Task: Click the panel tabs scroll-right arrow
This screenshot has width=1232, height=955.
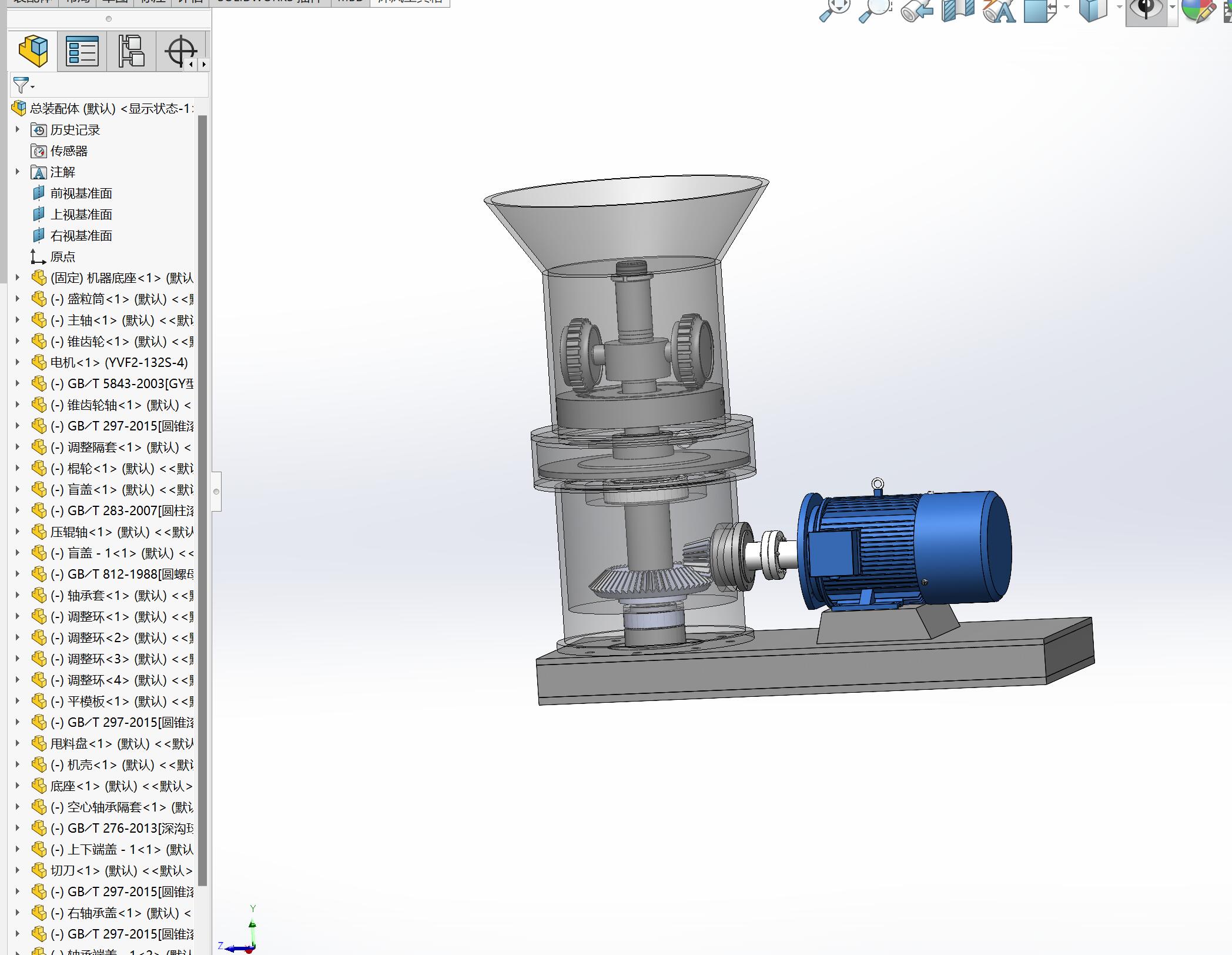Action: pyautogui.click(x=204, y=64)
